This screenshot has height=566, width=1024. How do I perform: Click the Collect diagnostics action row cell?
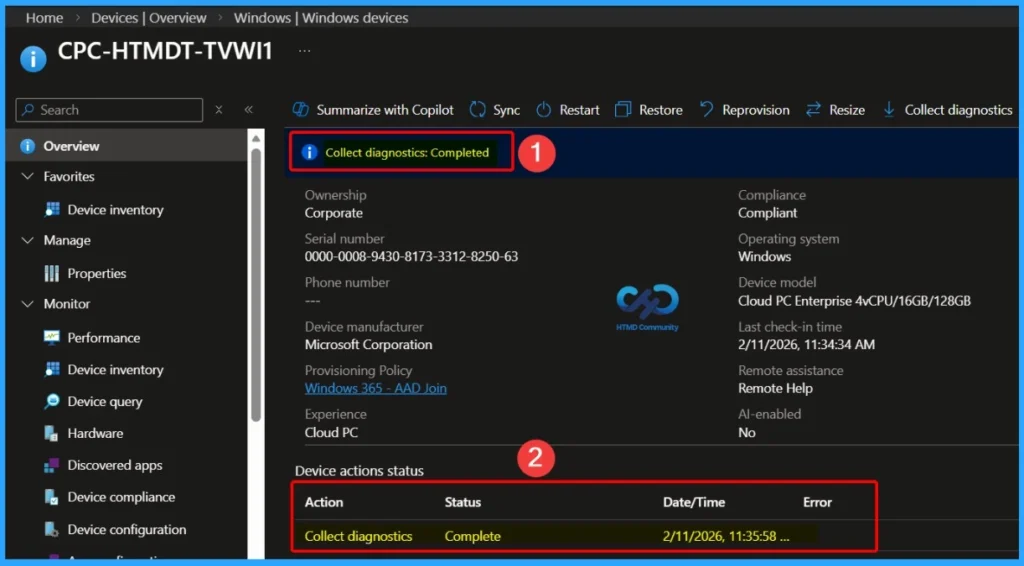coord(359,536)
